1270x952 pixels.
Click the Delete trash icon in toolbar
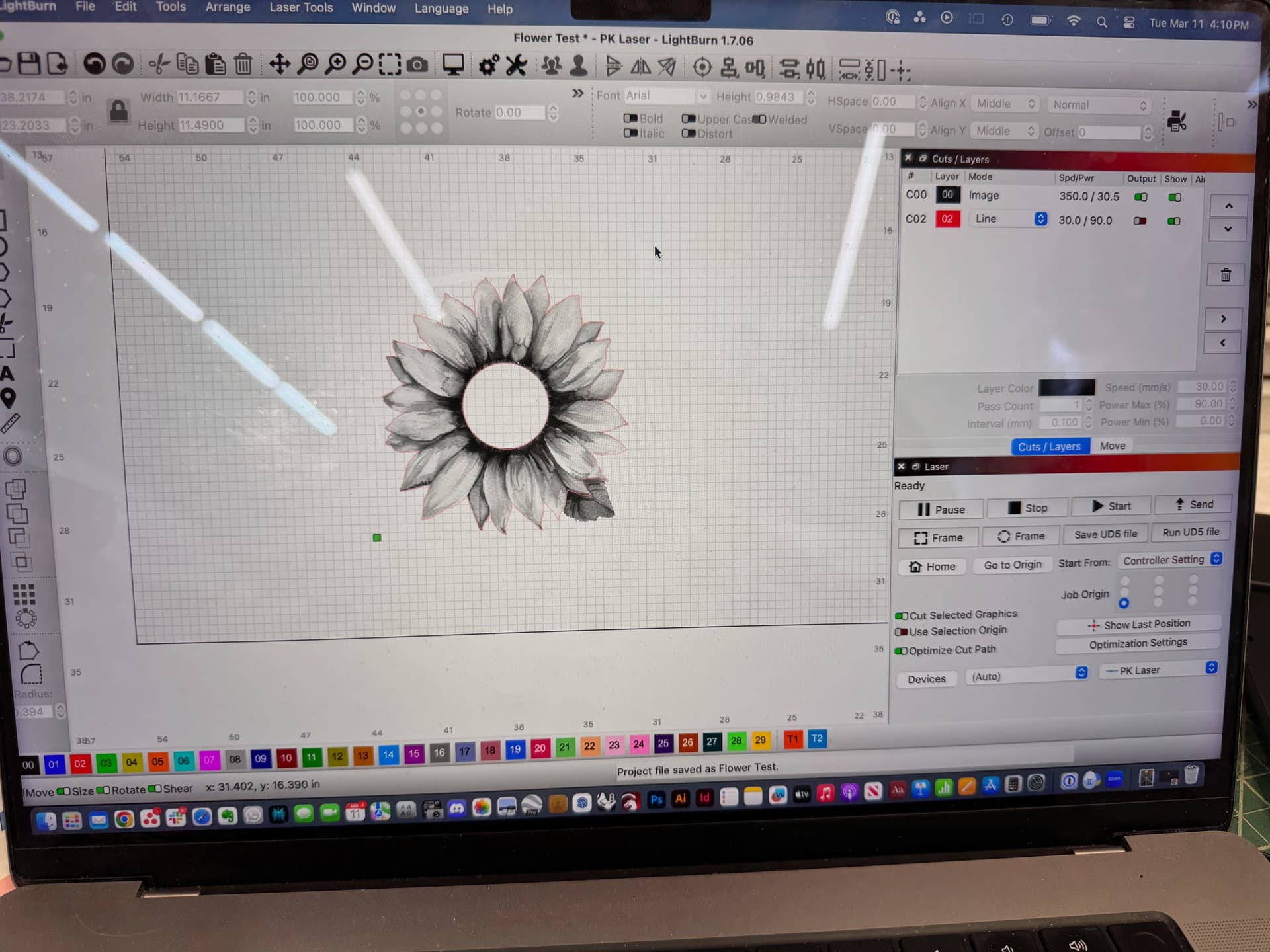tap(243, 64)
